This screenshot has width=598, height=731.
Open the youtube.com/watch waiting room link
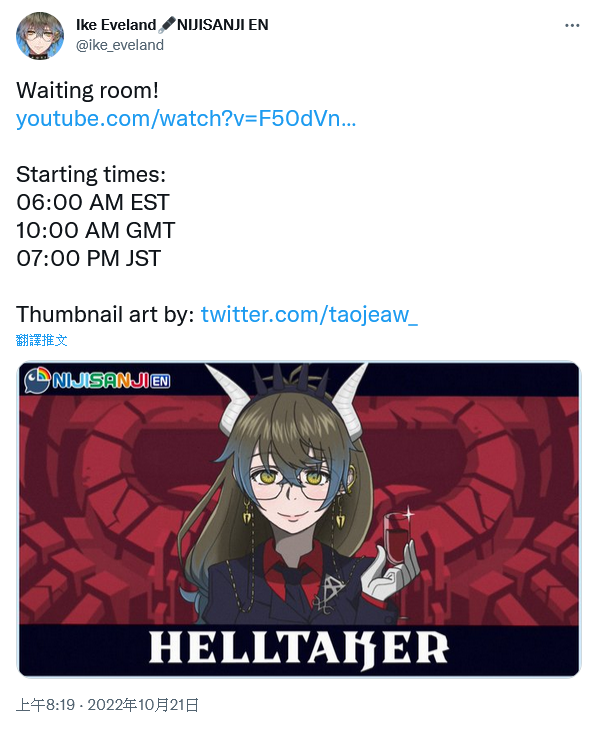pos(186,118)
